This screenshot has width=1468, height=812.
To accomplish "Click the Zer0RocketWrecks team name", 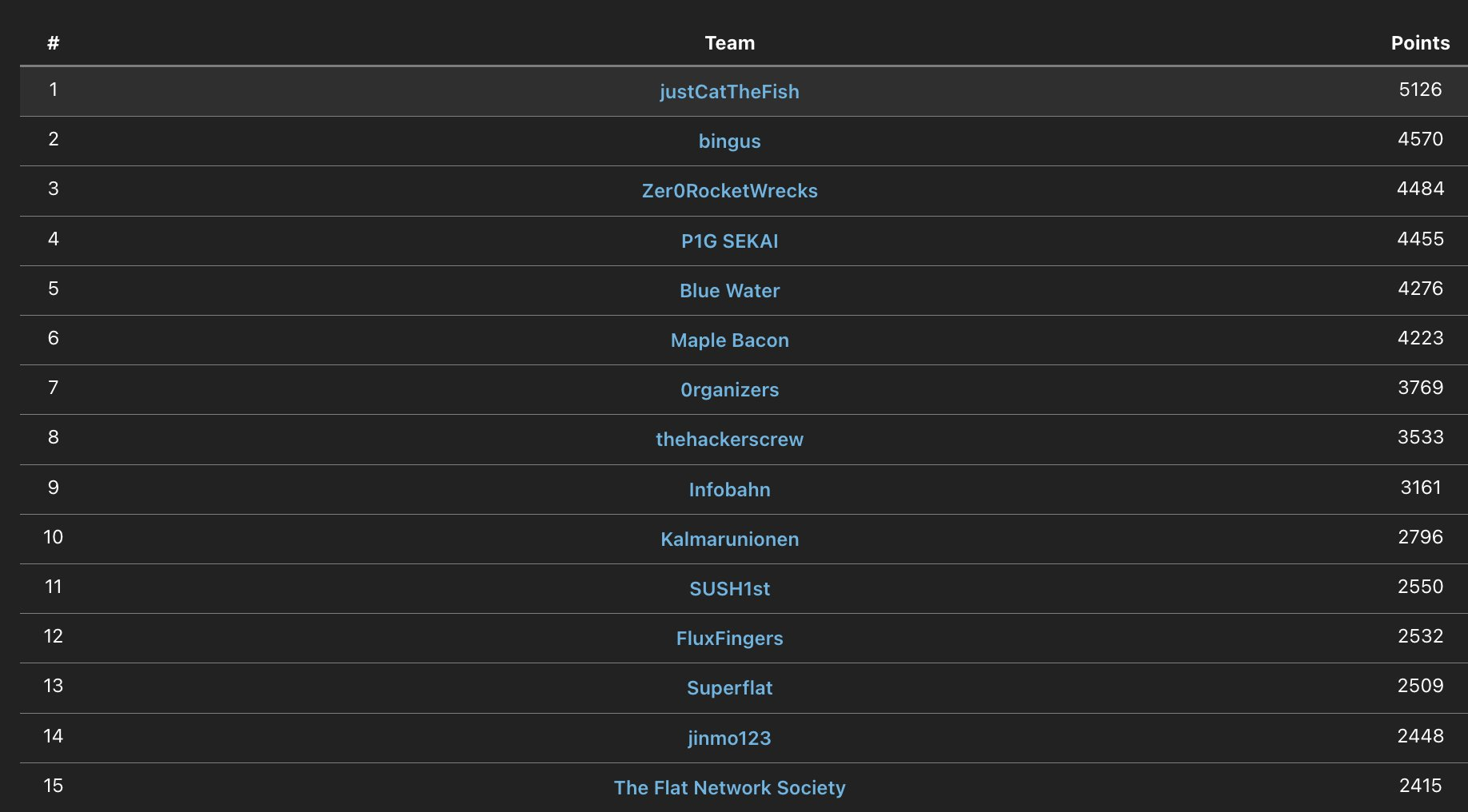I will 729,191.
